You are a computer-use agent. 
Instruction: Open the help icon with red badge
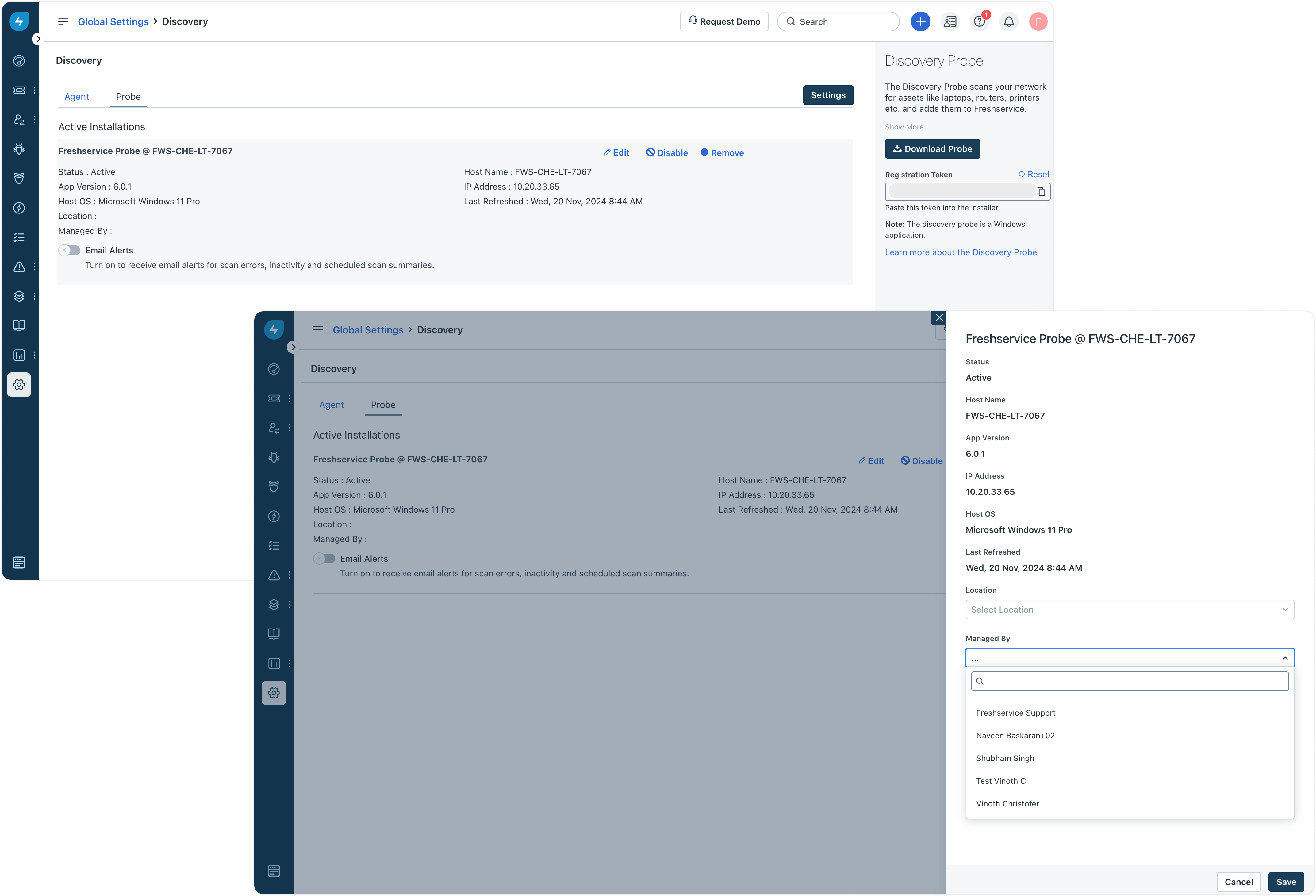point(979,21)
